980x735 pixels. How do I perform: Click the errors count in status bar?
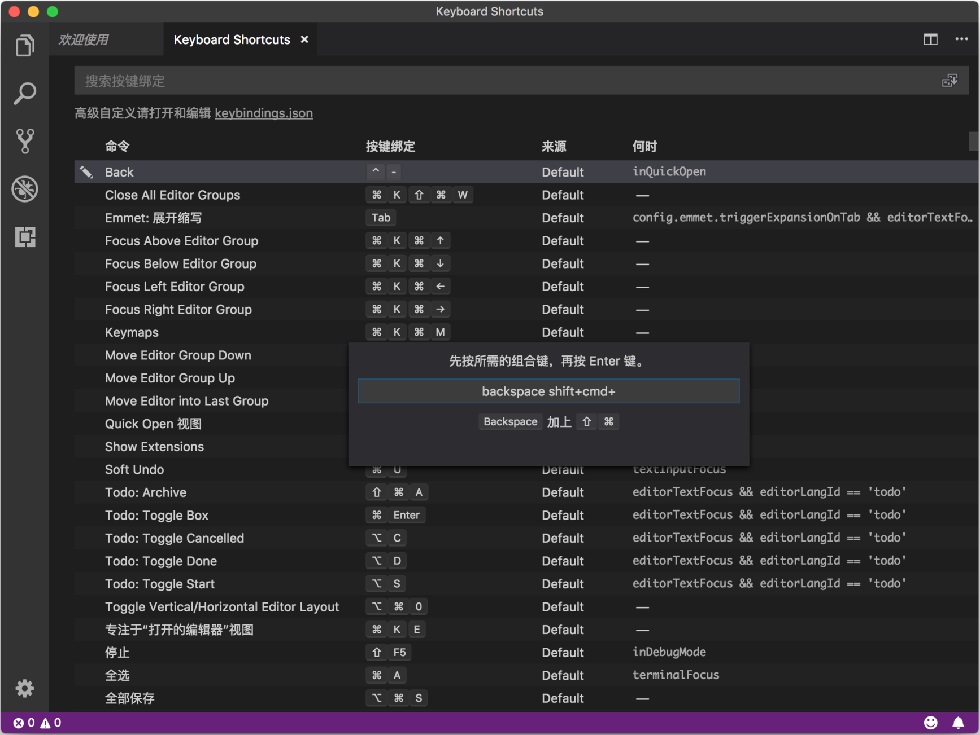tap(24, 722)
